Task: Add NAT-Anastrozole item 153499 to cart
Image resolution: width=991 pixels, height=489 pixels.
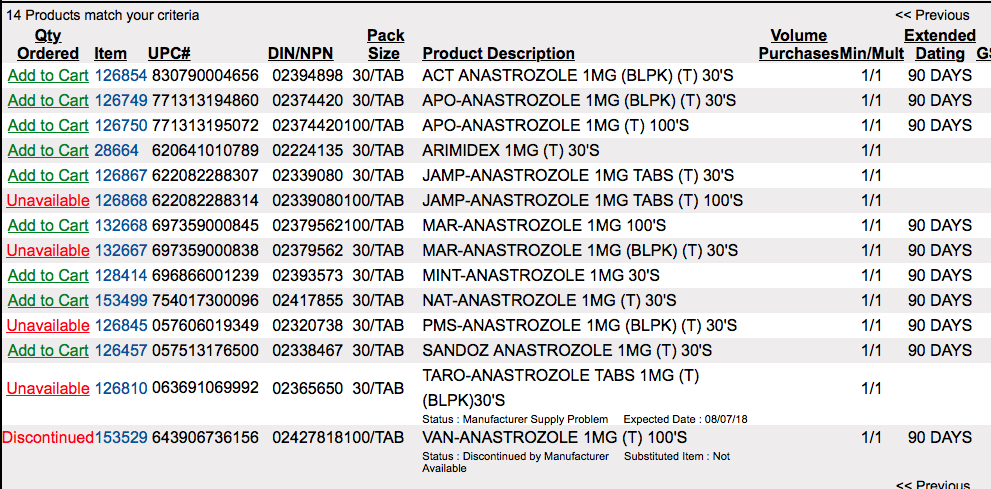Action: pos(48,300)
